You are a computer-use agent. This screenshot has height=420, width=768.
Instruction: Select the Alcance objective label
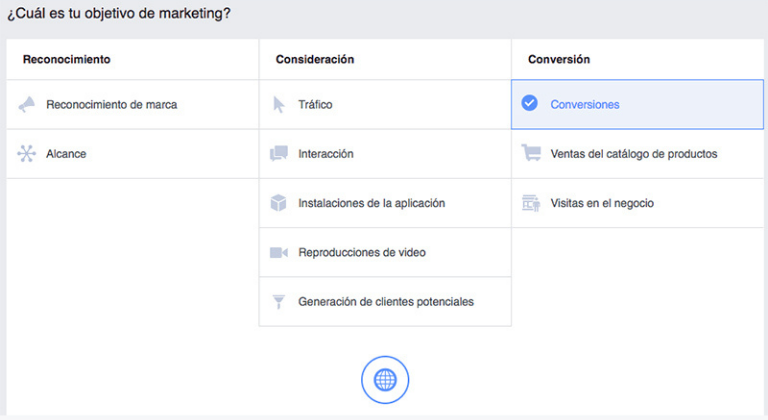66,154
